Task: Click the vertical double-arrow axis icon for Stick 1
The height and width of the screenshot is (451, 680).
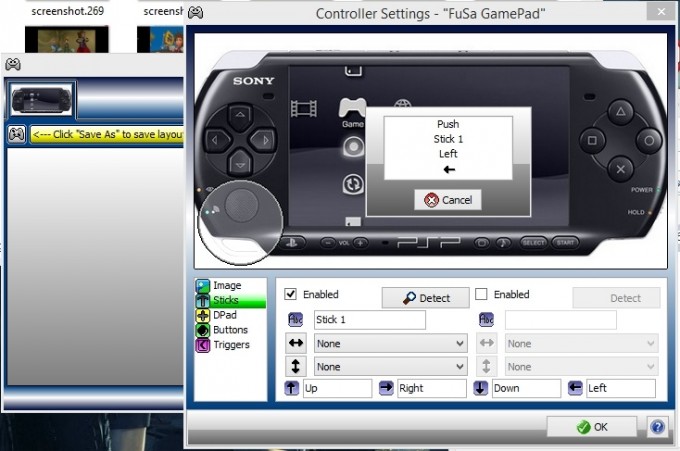Action: (296, 366)
